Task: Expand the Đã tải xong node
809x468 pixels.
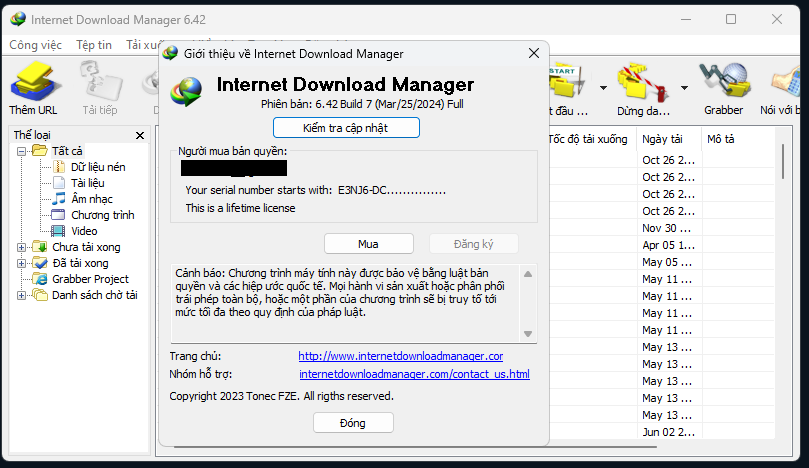Action: click(22, 264)
